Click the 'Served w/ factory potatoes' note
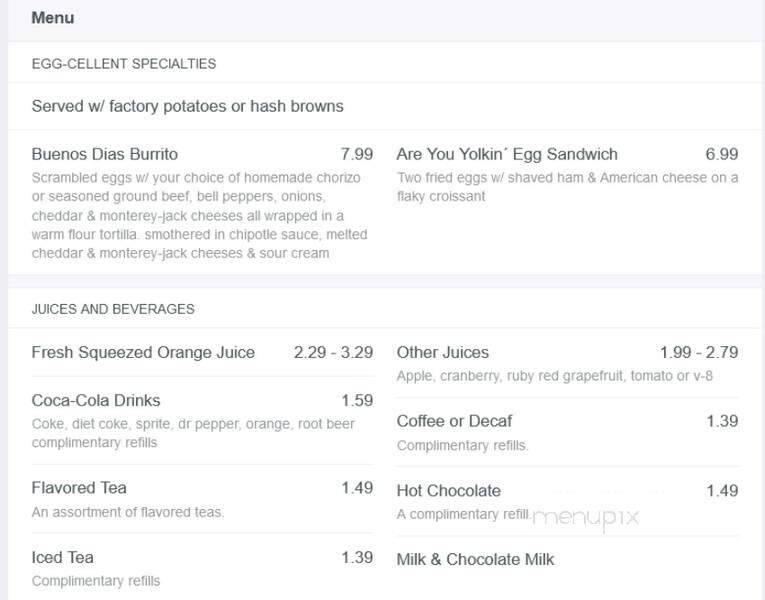The image size is (765, 600). (187, 106)
